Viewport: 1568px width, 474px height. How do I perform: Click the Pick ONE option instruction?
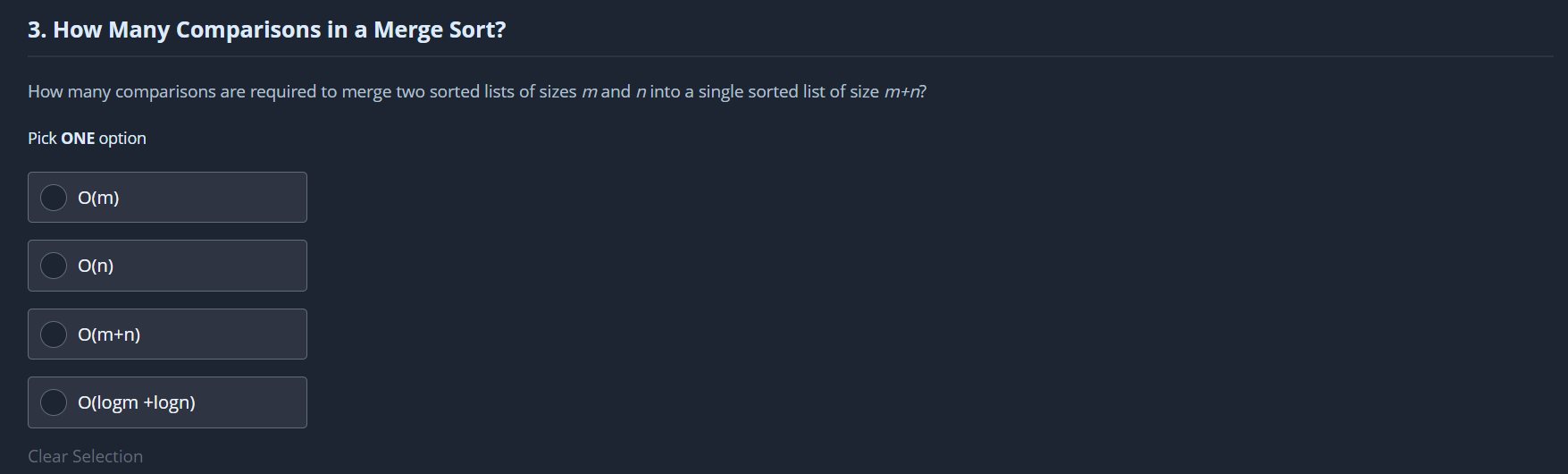point(87,138)
